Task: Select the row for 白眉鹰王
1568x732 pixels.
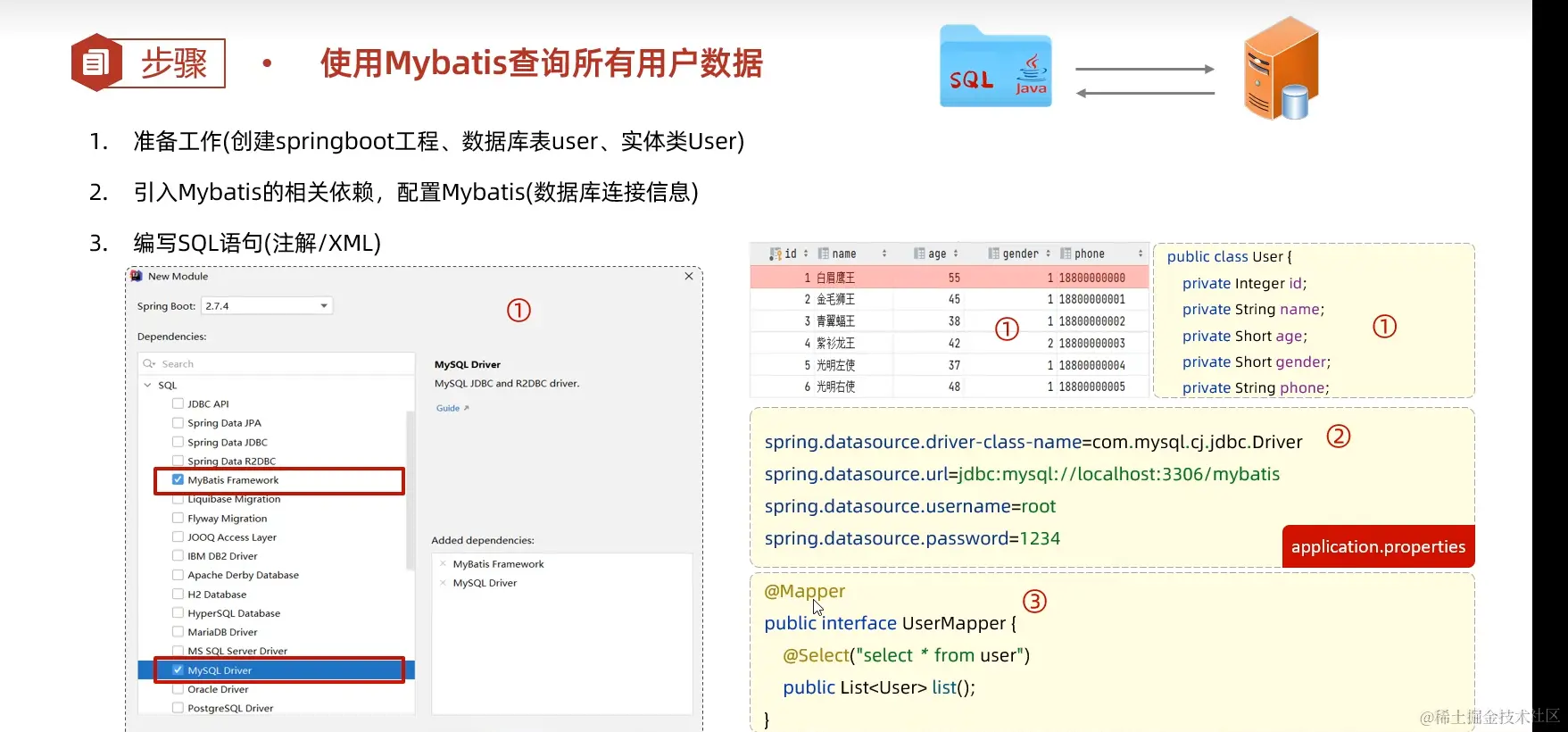Action: tap(950, 278)
